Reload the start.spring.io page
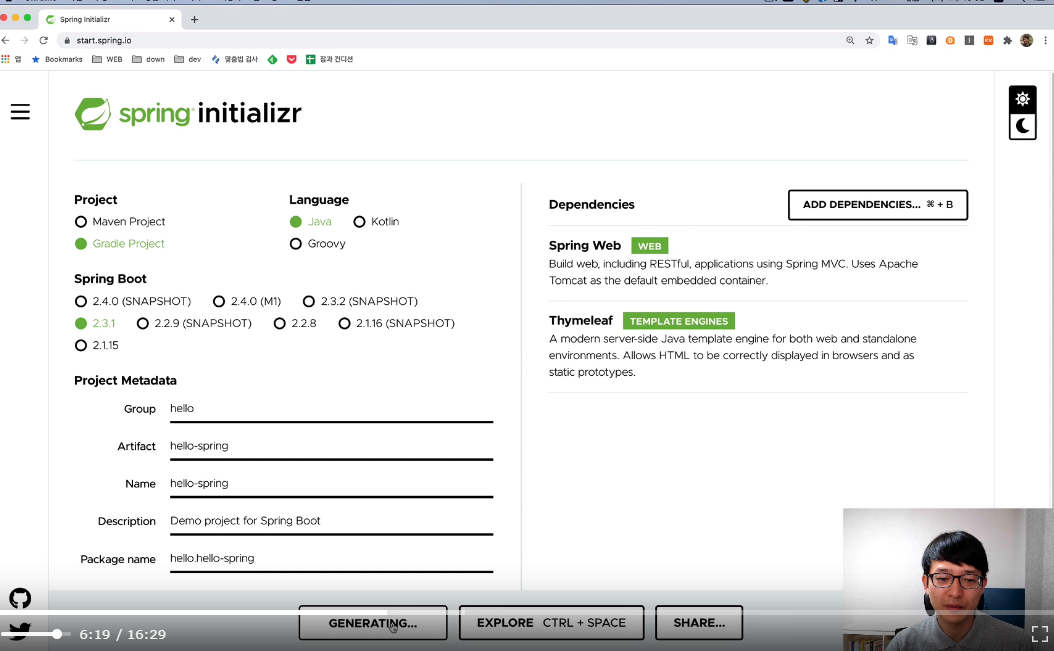Viewport: 1054px width, 651px height. click(44, 40)
